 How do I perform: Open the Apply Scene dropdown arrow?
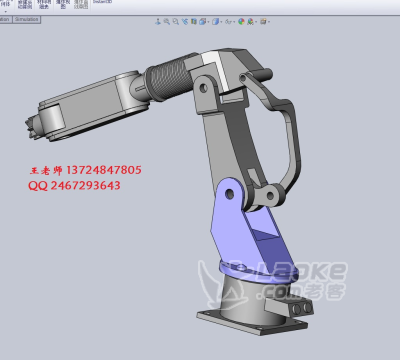pyautogui.click(x=256, y=22)
